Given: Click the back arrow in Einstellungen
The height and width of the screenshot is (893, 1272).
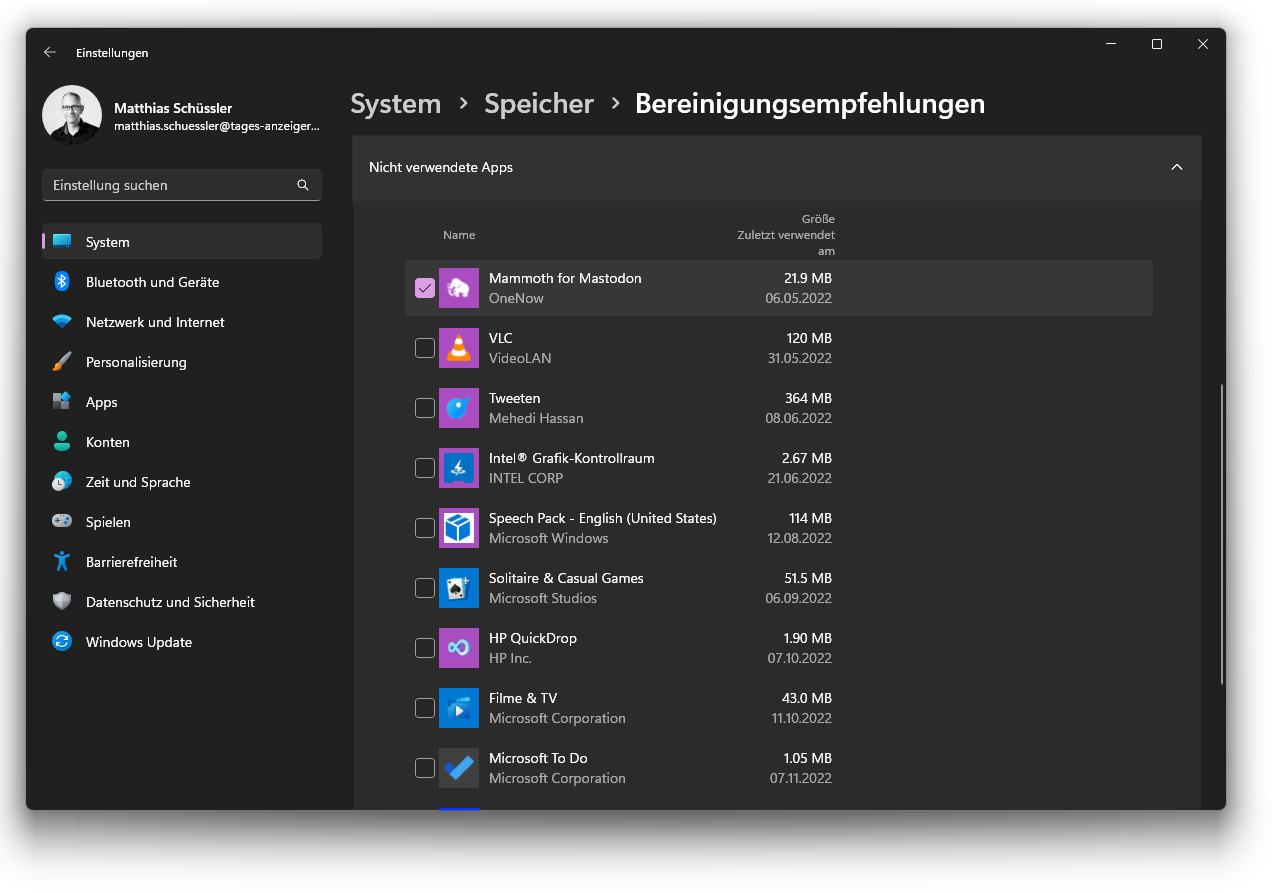Looking at the screenshot, I should [49, 52].
